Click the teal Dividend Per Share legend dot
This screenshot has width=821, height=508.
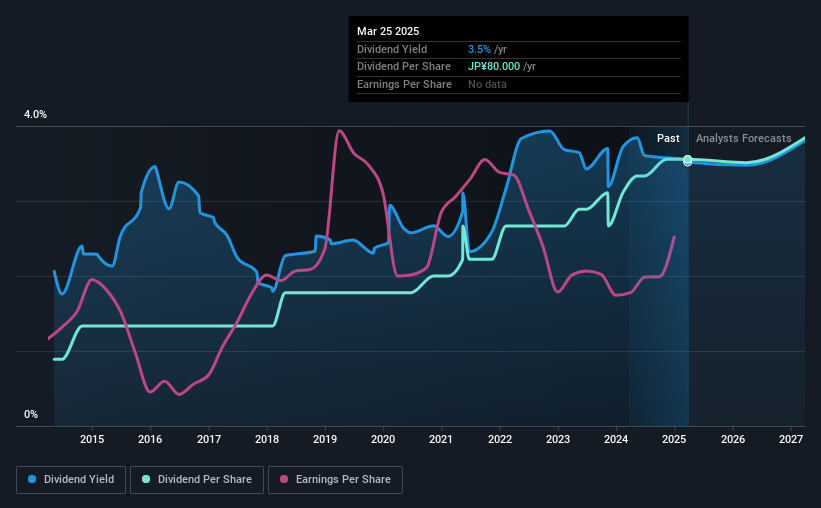pos(146,479)
